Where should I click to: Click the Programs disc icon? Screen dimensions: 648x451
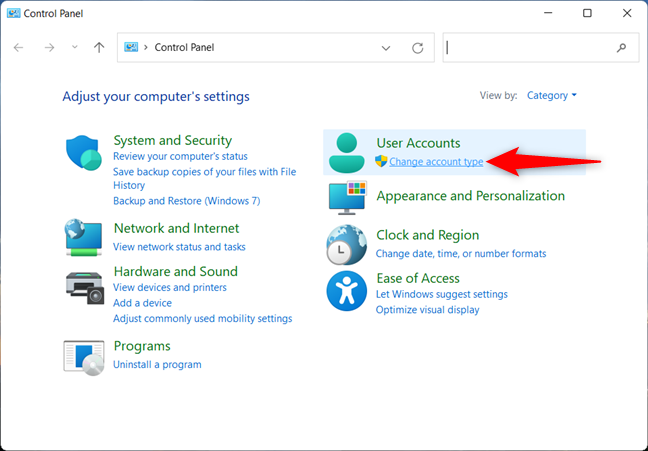click(x=84, y=358)
